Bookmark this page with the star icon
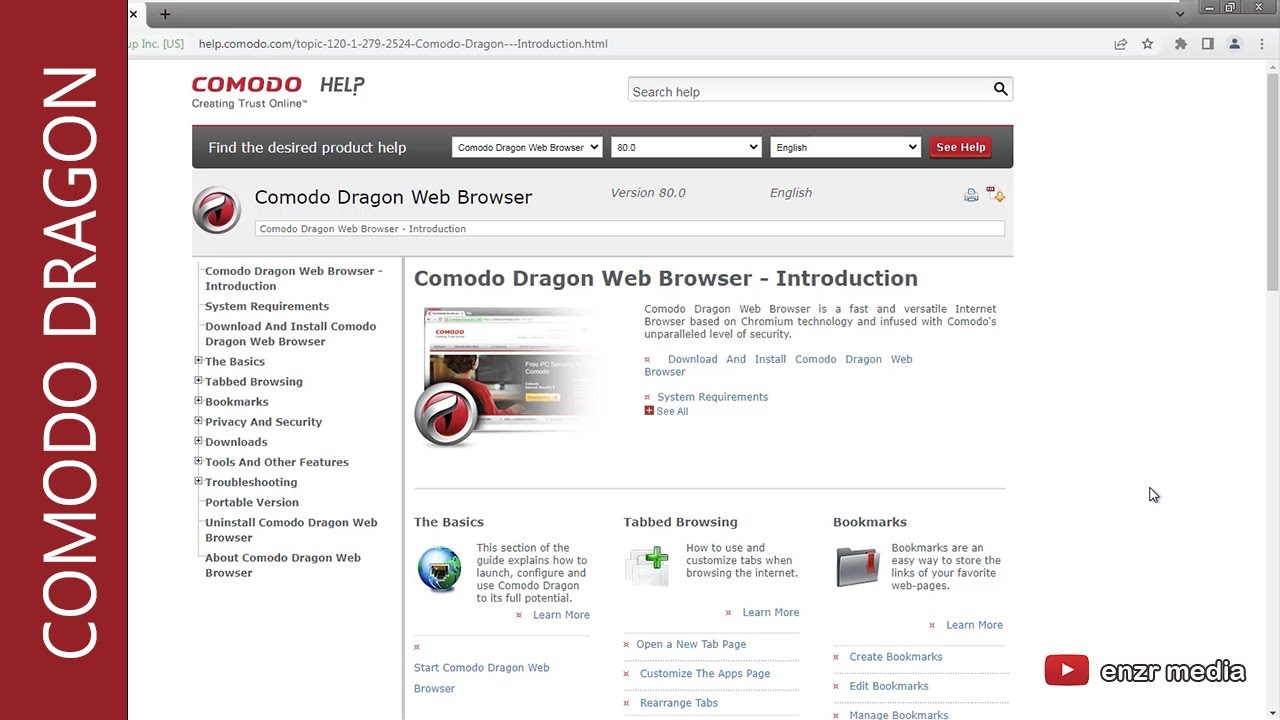This screenshot has height=720, width=1280. (x=1148, y=44)
